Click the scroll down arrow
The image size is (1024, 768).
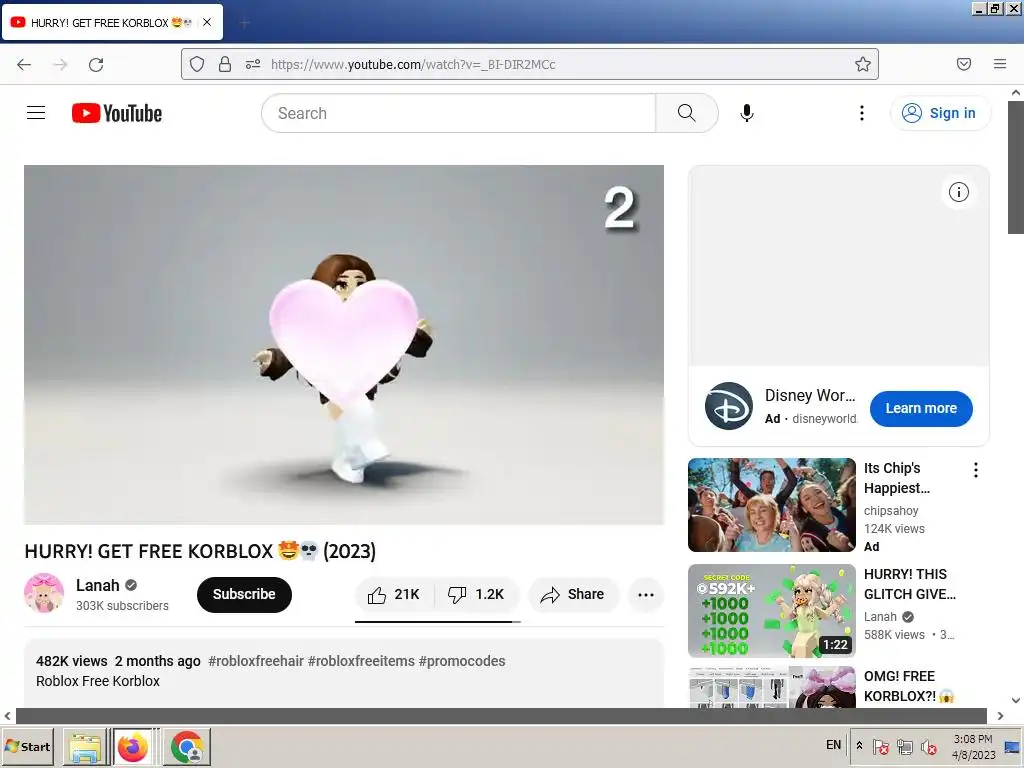(x=1016, y=700)
